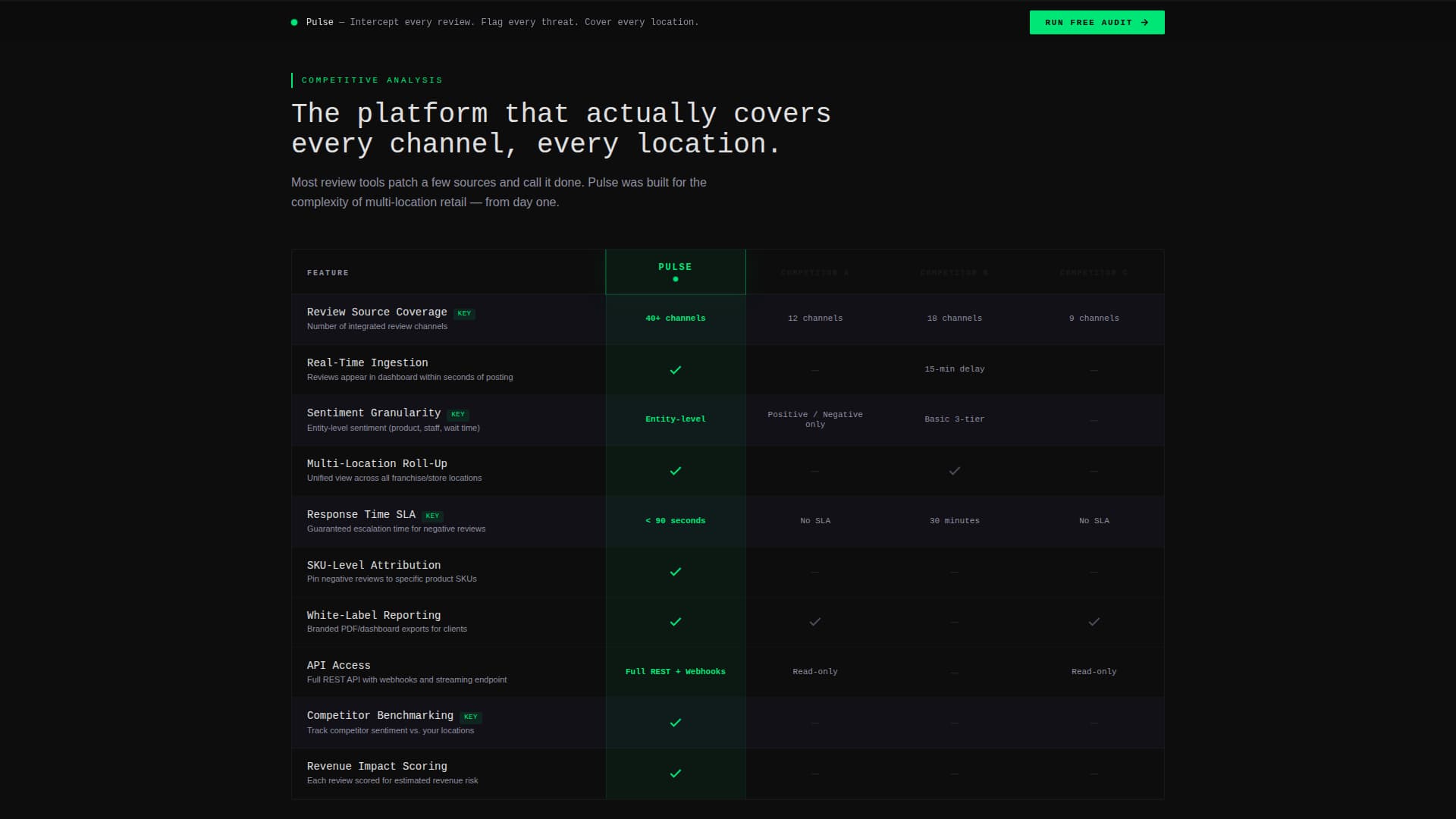Select the Pulse checkmark for Real-Time Ingestion
Viewport: 1456px width, 819px height.
pos(676,370)
